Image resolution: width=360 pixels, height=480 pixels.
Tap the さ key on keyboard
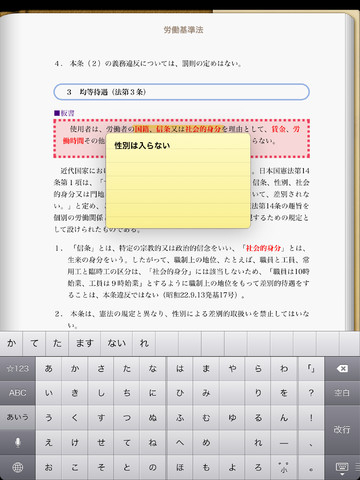pyautogui.click(x=101, y=368)
